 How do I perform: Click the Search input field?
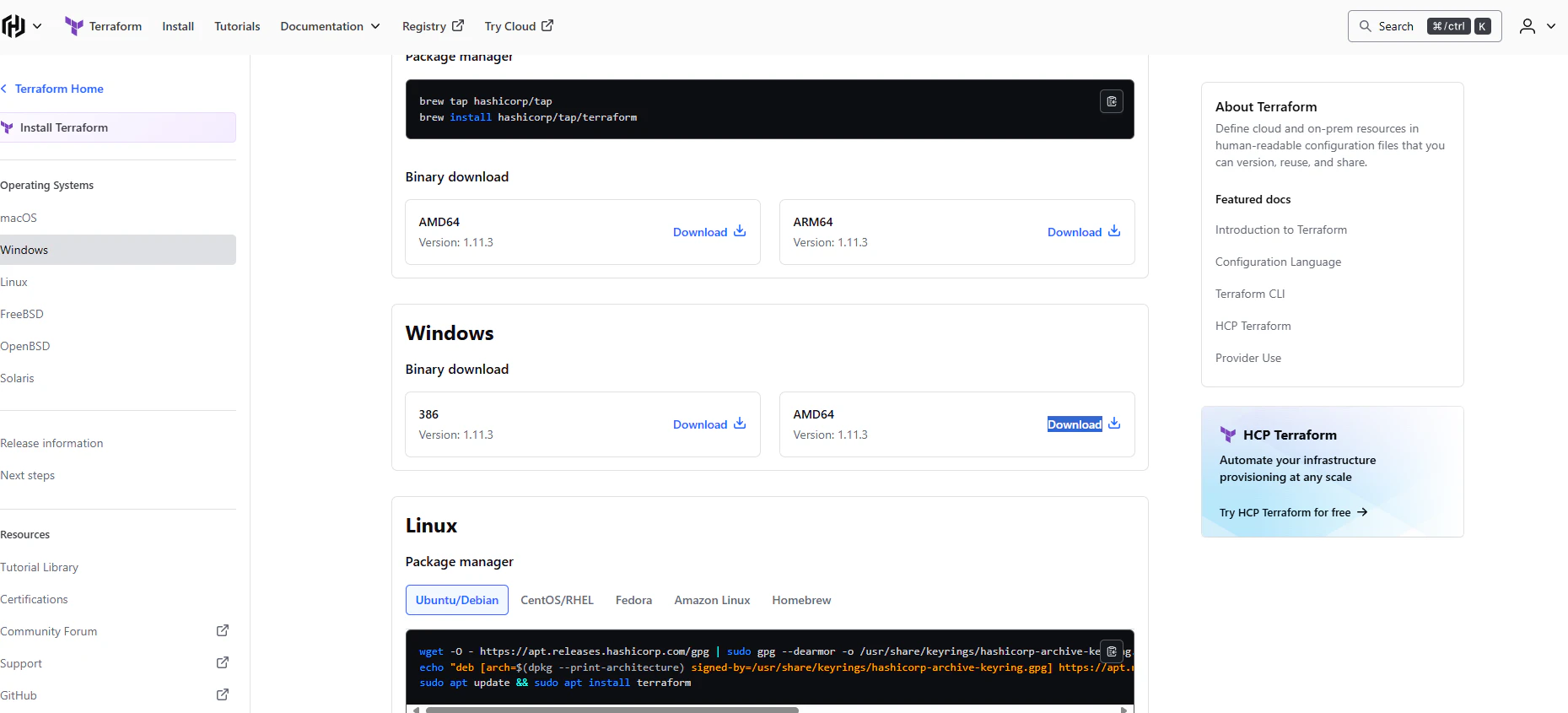tap(1425, 26)
